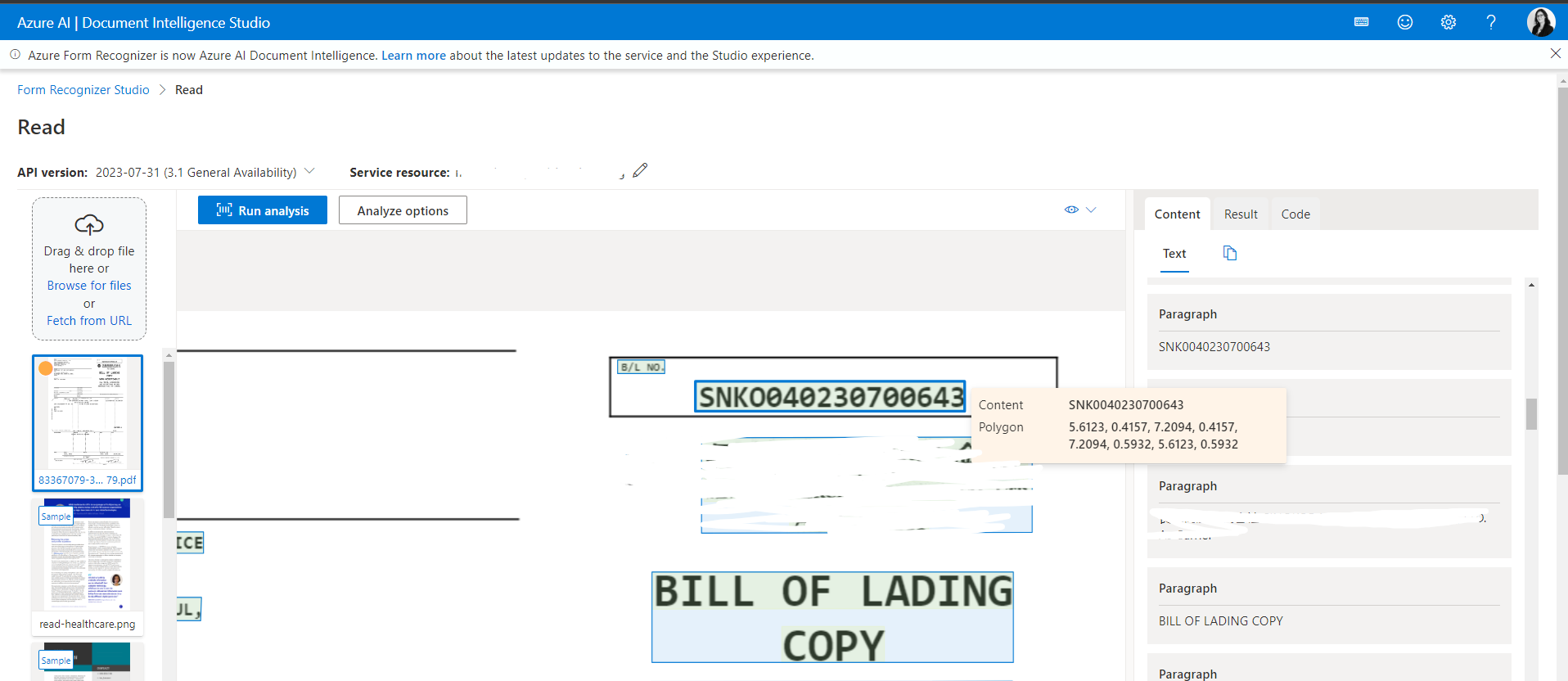Expand the visibility options chevron

coord(1091,210)
